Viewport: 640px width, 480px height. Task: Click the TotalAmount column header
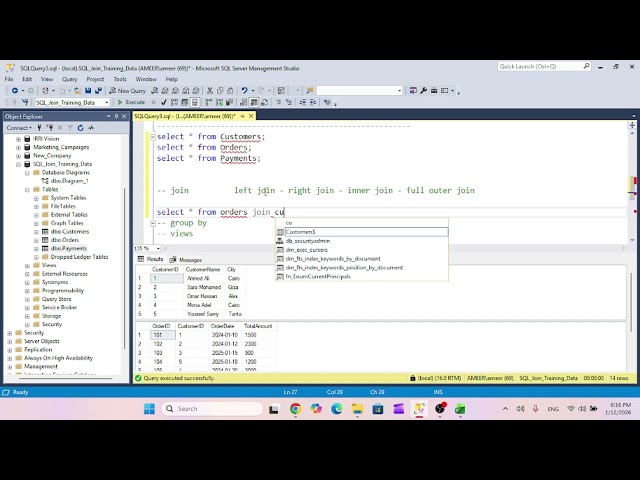(259, 326)
